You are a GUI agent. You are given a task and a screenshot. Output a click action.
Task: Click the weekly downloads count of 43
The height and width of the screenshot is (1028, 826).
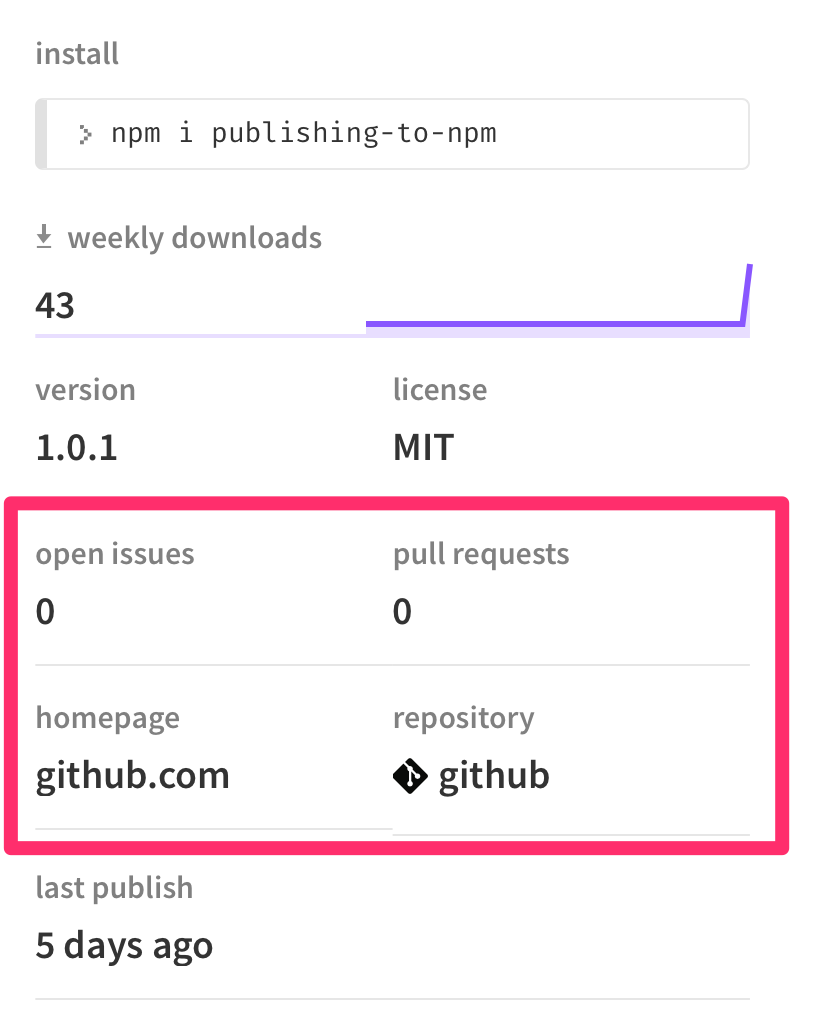point(55,305)
